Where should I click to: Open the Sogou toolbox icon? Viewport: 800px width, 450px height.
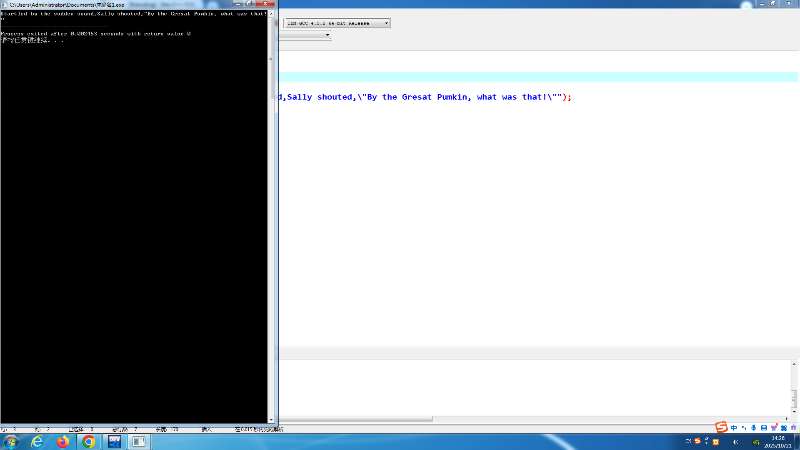point(784,428)
